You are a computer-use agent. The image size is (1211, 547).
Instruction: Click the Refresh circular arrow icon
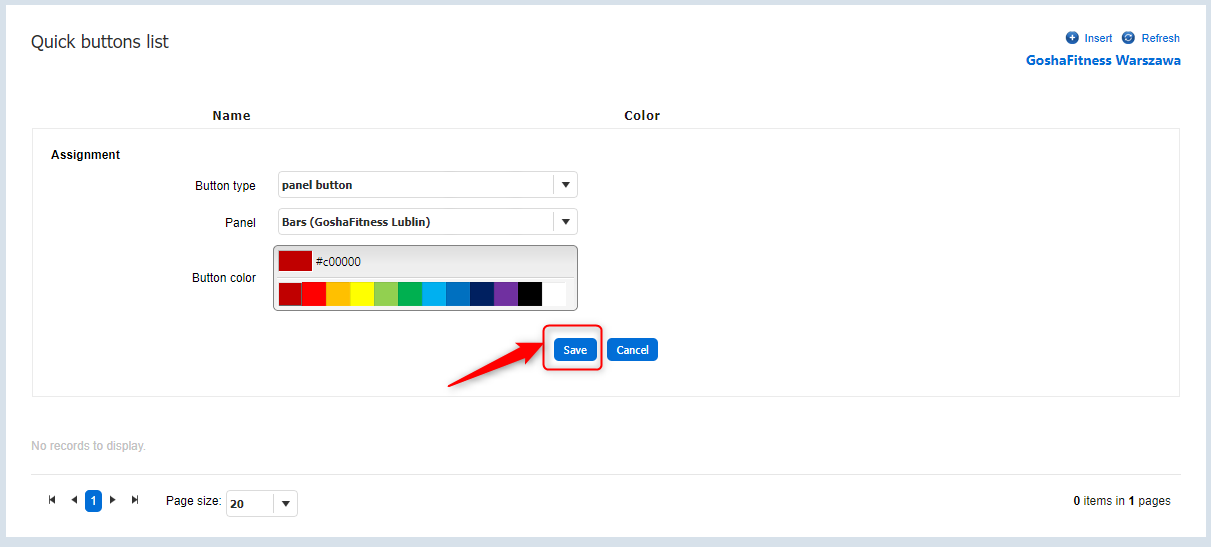(1128, 38)
